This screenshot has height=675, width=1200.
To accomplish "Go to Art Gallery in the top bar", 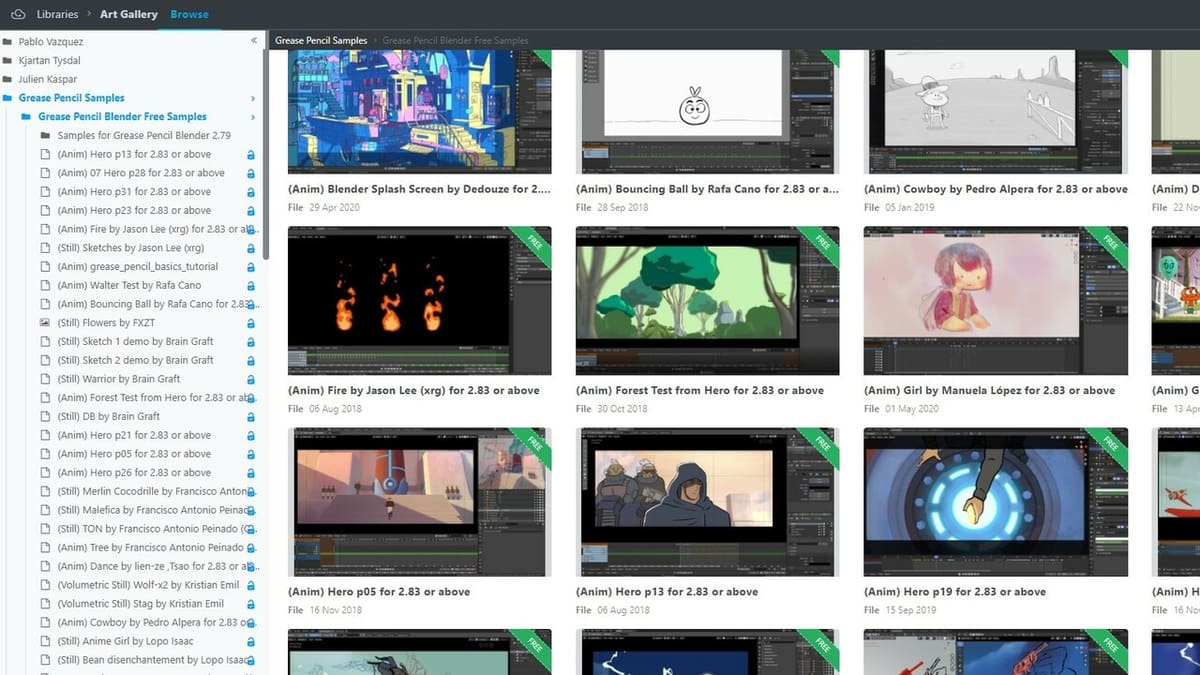I will [x=129, y=14].
